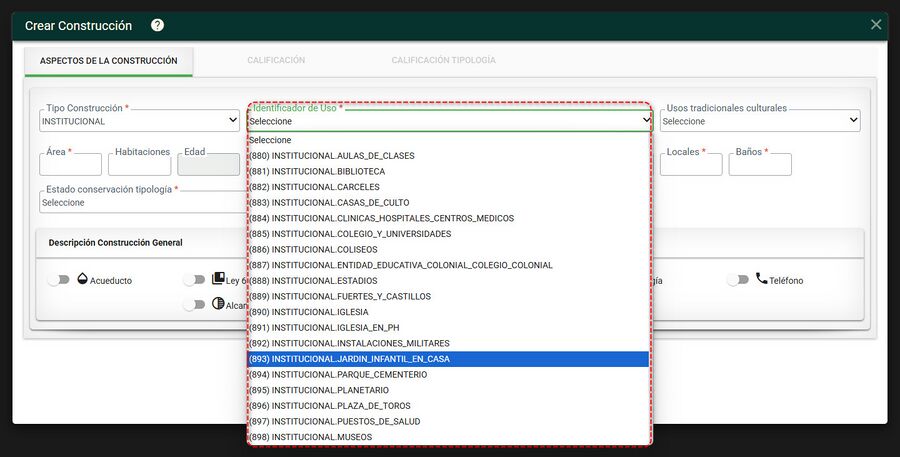
Task: Click the disabled Edad field
Action: point(208,164)
